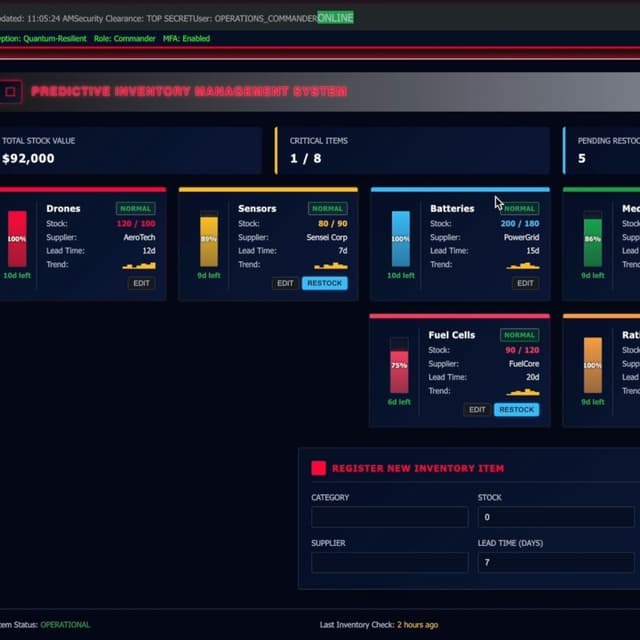Click the orange 100% stock level bar

pos(593,365)
